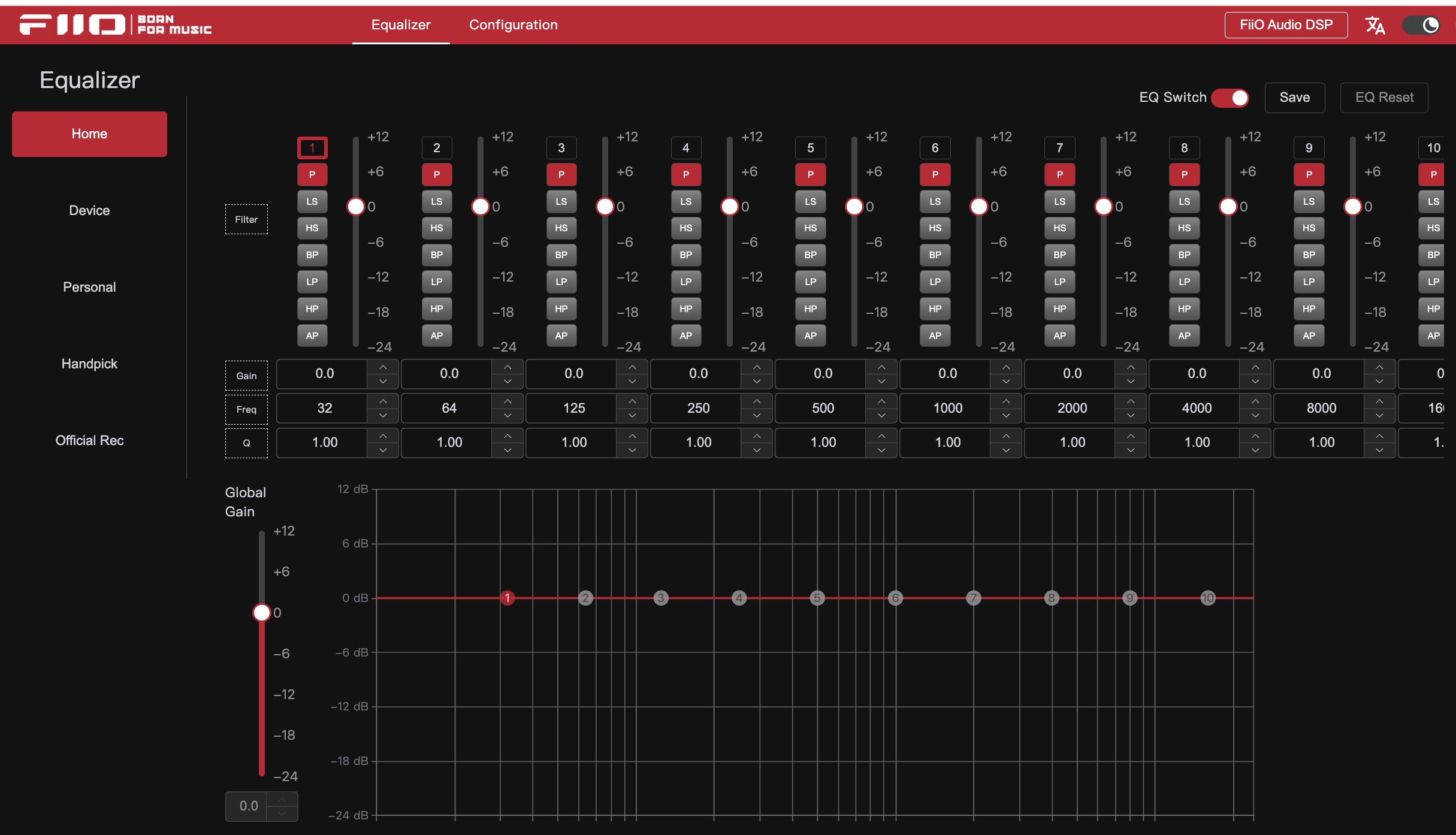The width and height of the screenshot is (1456, 835).
Task: Select band 5 number box
Action: pos(811,148)
